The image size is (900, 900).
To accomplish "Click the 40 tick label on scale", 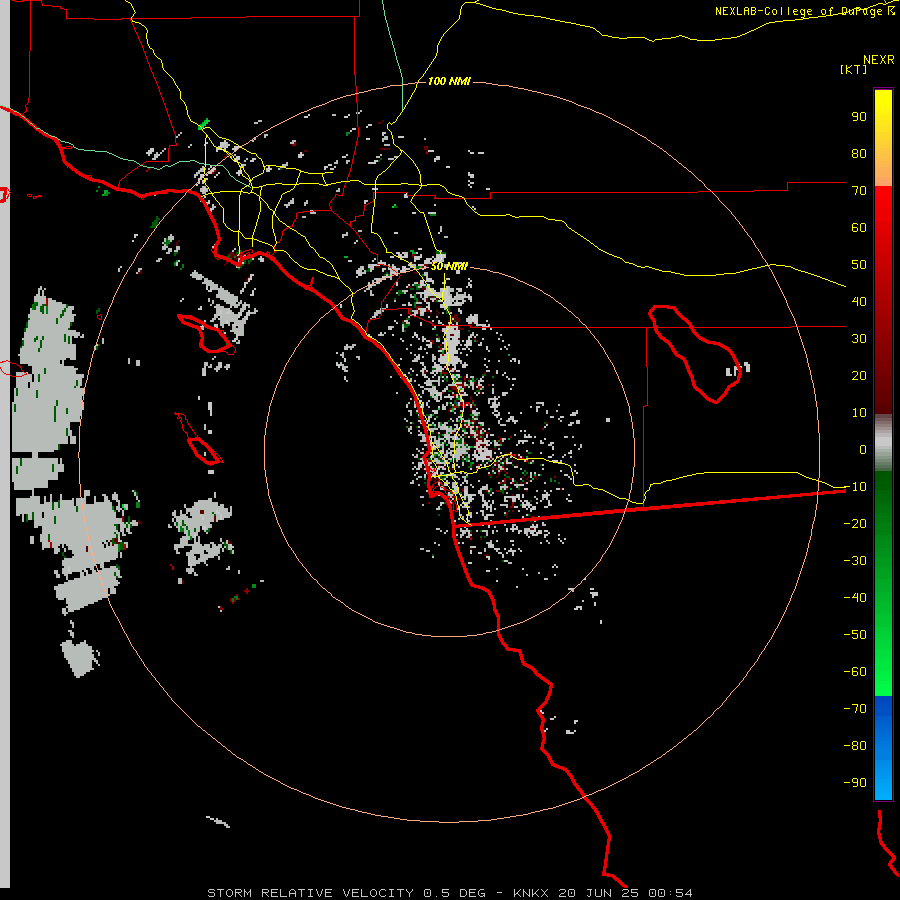I will tap(859, 301).
